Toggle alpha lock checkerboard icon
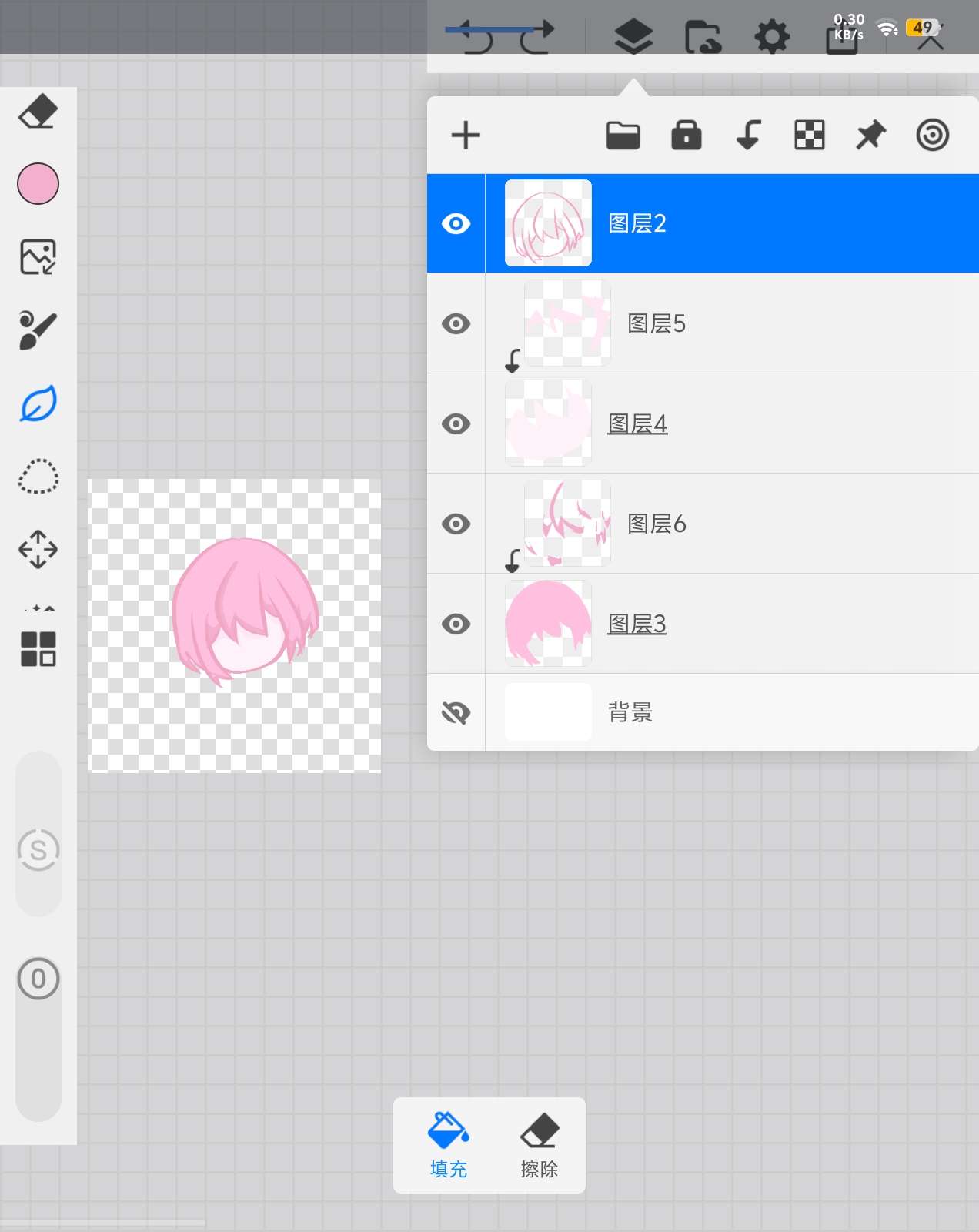 [x=809, y=136]
